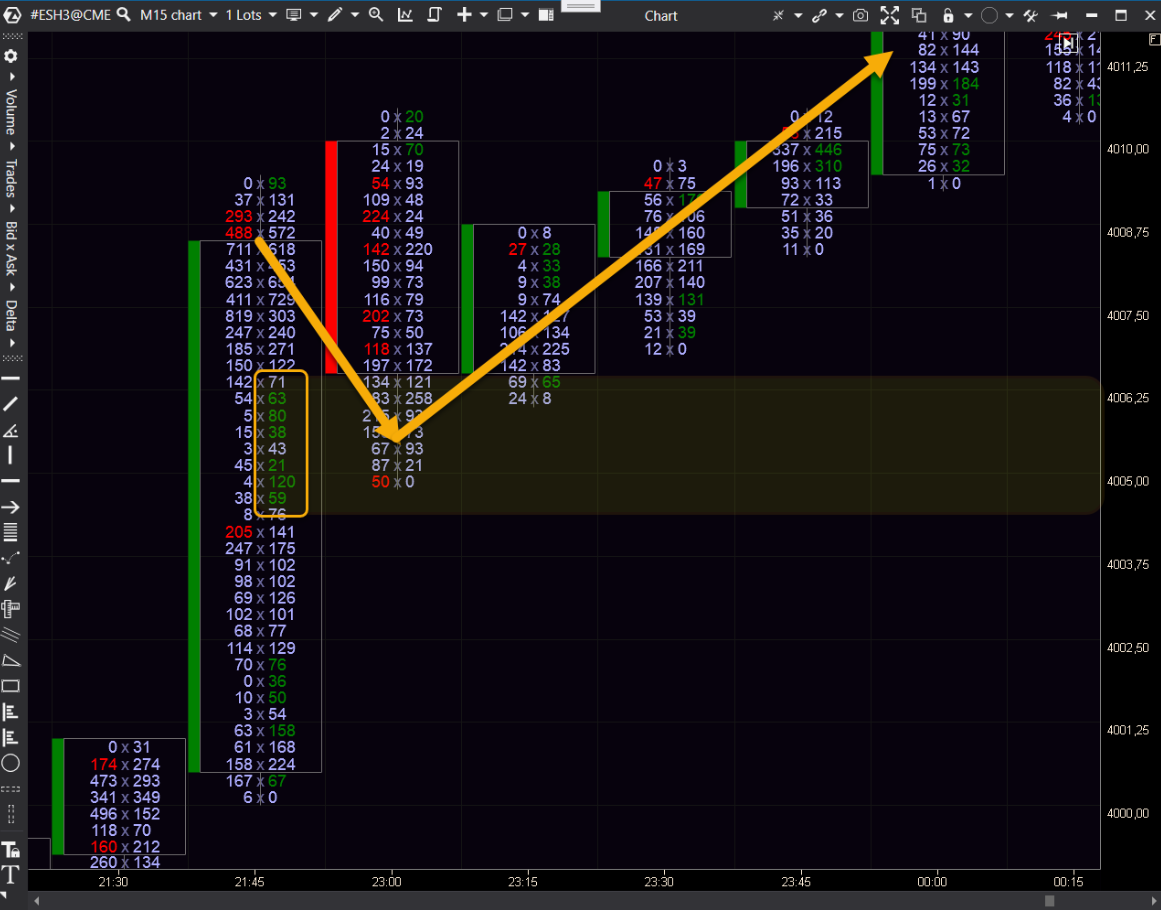Open the gear settings in left sidebar
1161x910 pixels.
[x=11, y=56]
